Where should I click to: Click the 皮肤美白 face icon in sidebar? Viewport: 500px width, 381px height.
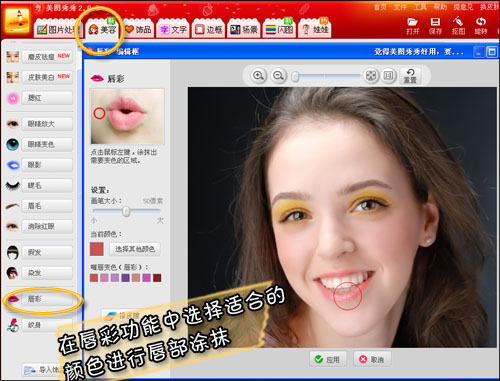pyautogui.click(x=13, y=77)
